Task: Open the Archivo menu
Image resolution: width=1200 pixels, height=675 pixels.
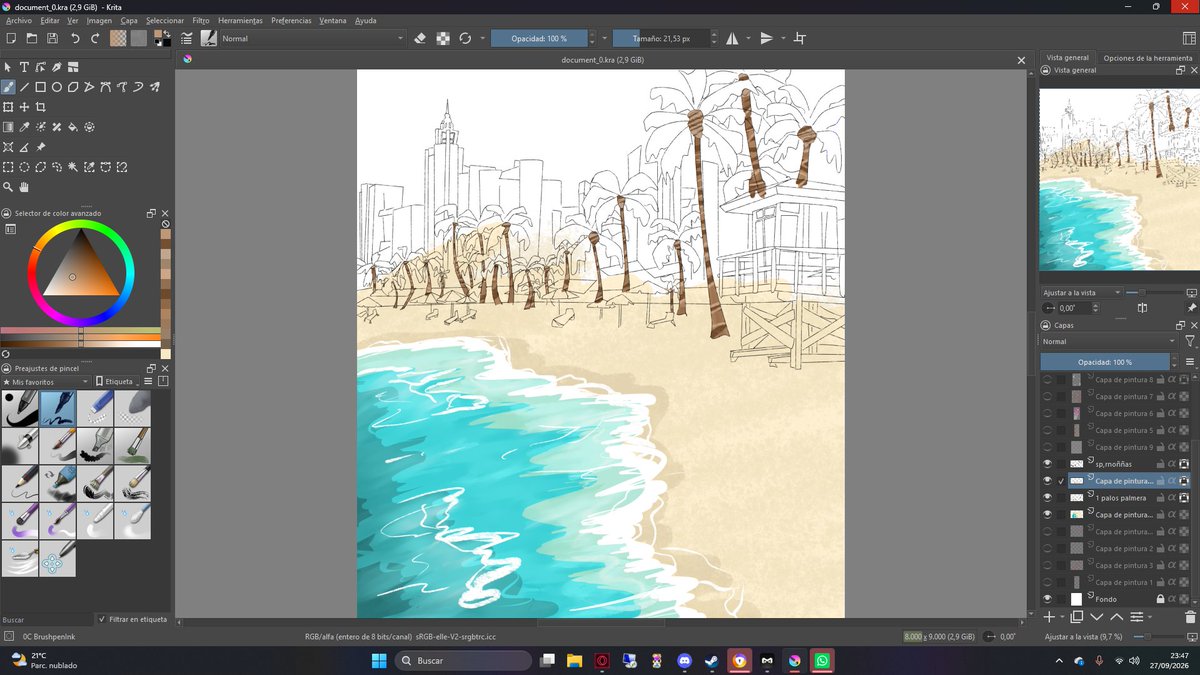Action: (19, 20)
